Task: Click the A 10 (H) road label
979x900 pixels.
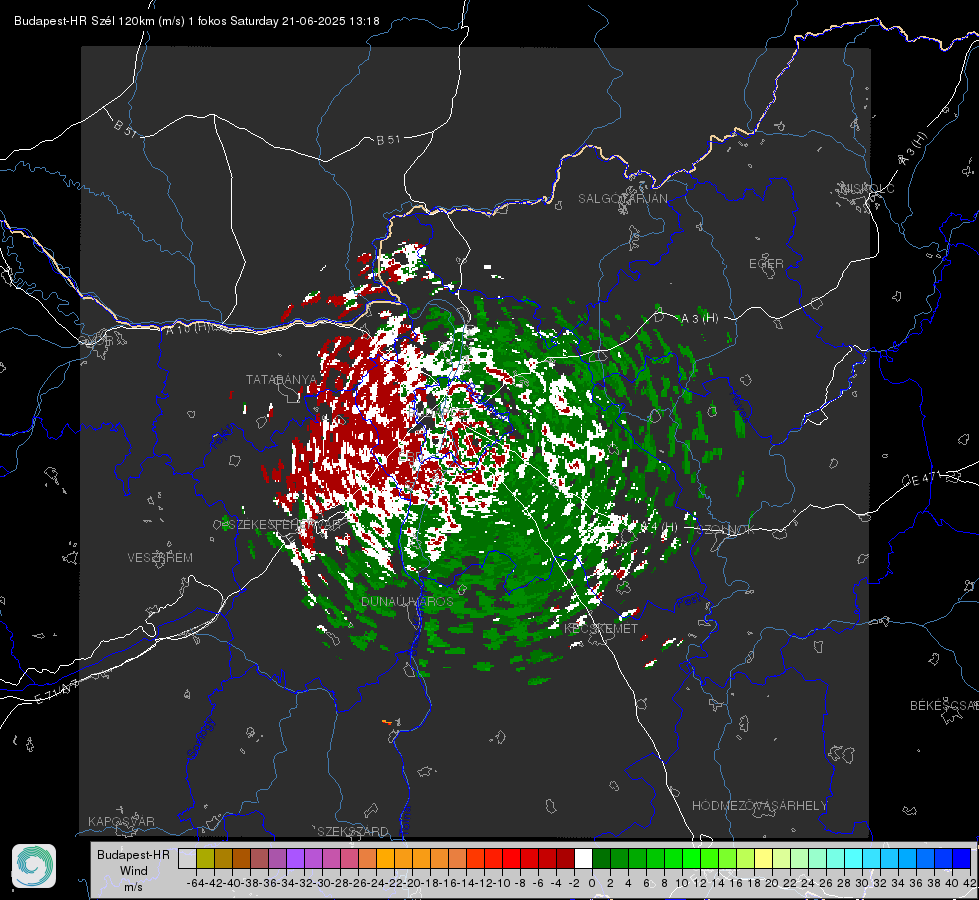Action: point(188,327)
